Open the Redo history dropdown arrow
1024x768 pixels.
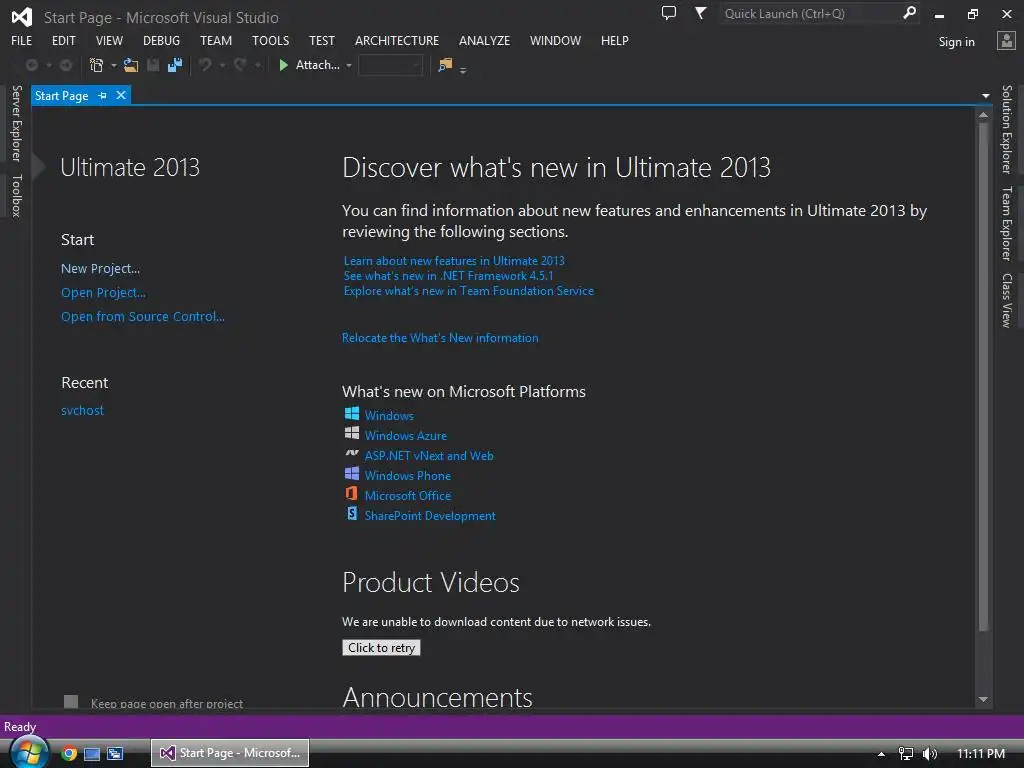[258, 65]
